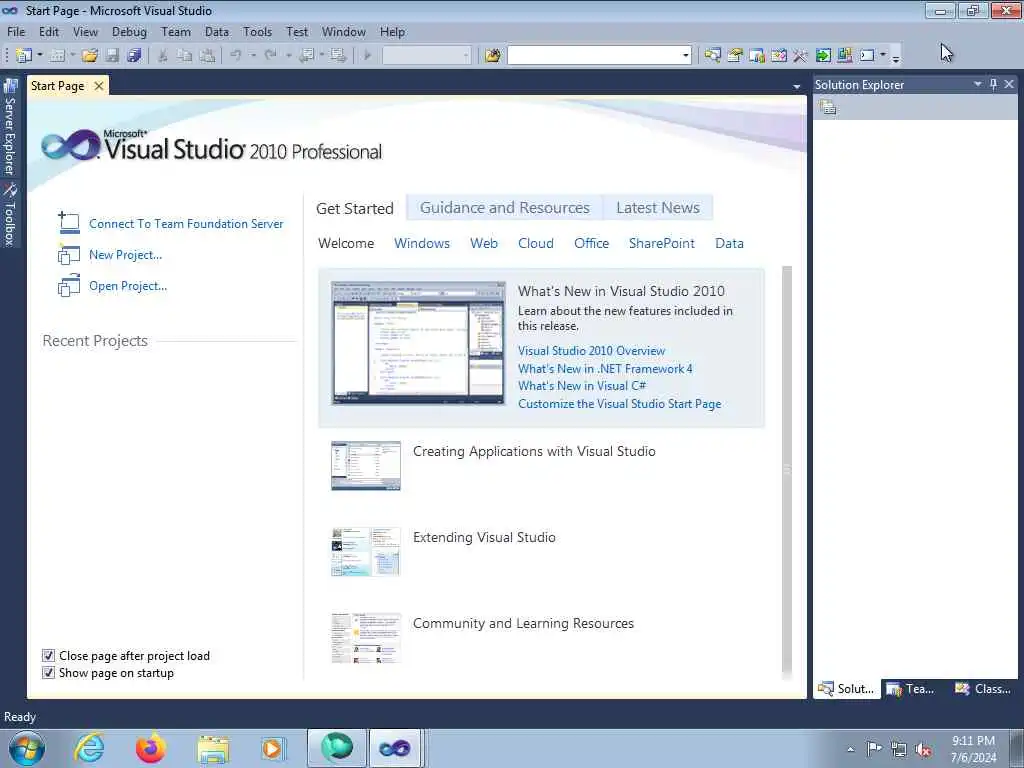Image resolution: width=1024 pixels, height=768 pixels.
Task: Open Solution Explorer from the toolbar icon
Action: [x=712, y=56]
